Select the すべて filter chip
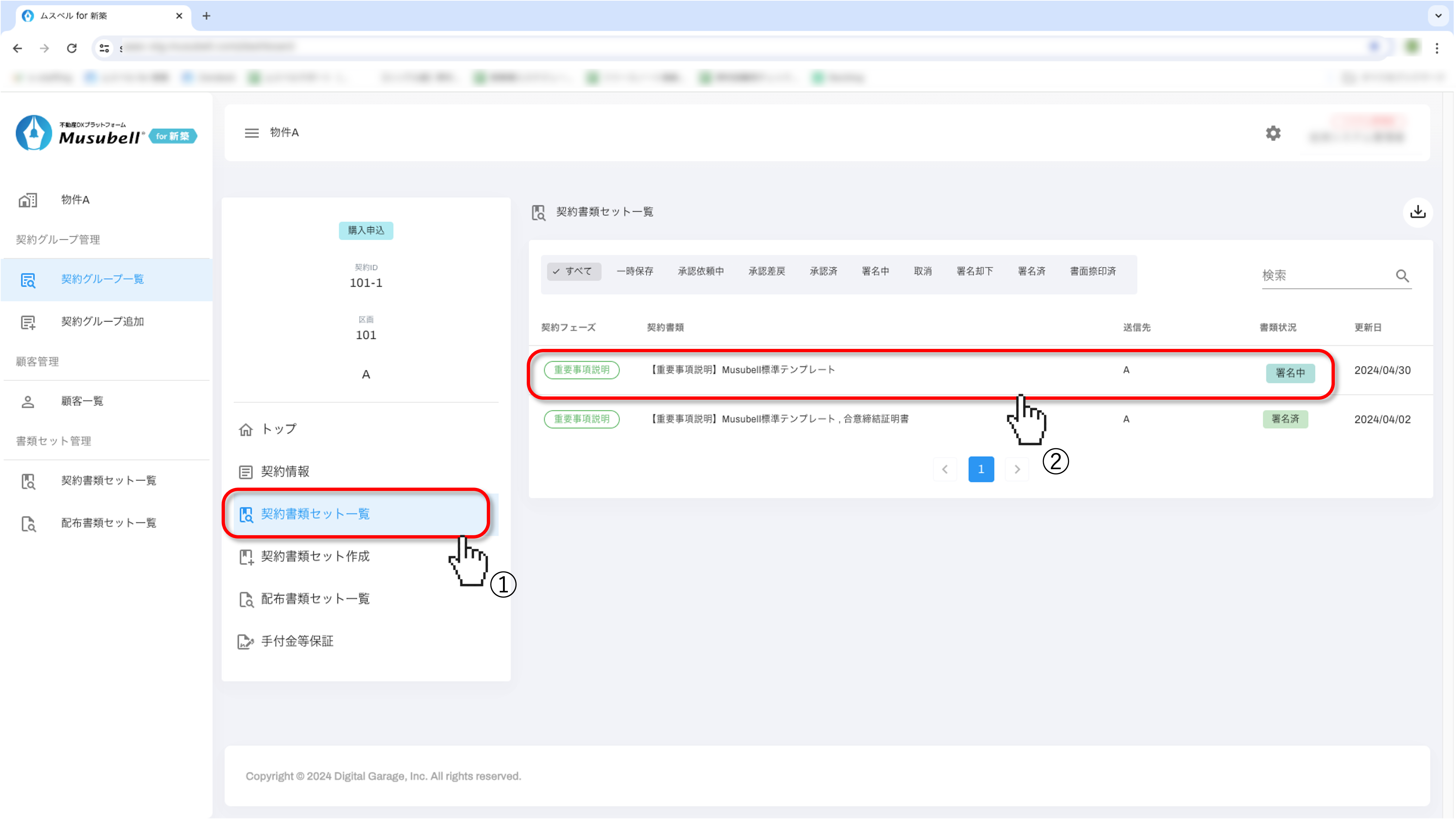This screenshot has height=819, width=1456. [x=573, y=272]
